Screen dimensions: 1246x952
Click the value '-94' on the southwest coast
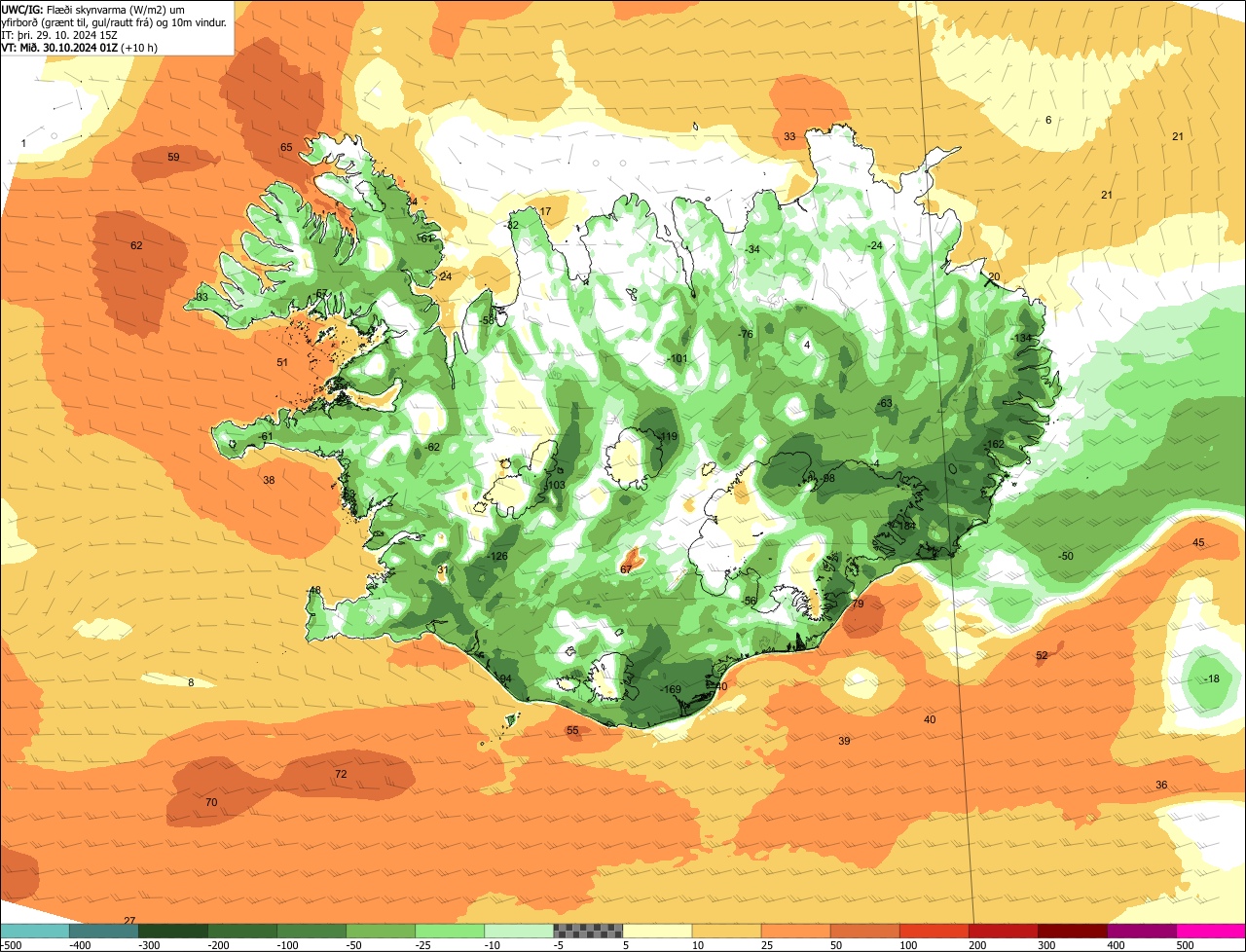click(503, 678)
